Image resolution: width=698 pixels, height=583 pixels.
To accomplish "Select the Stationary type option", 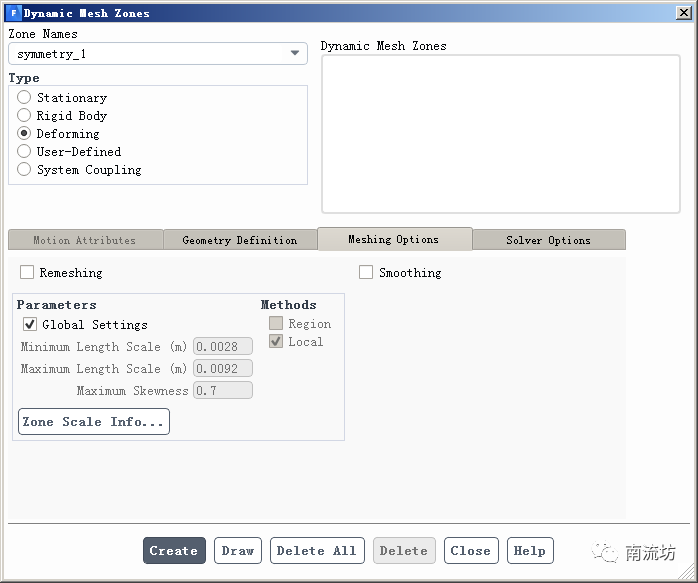I will pos(25,98).
